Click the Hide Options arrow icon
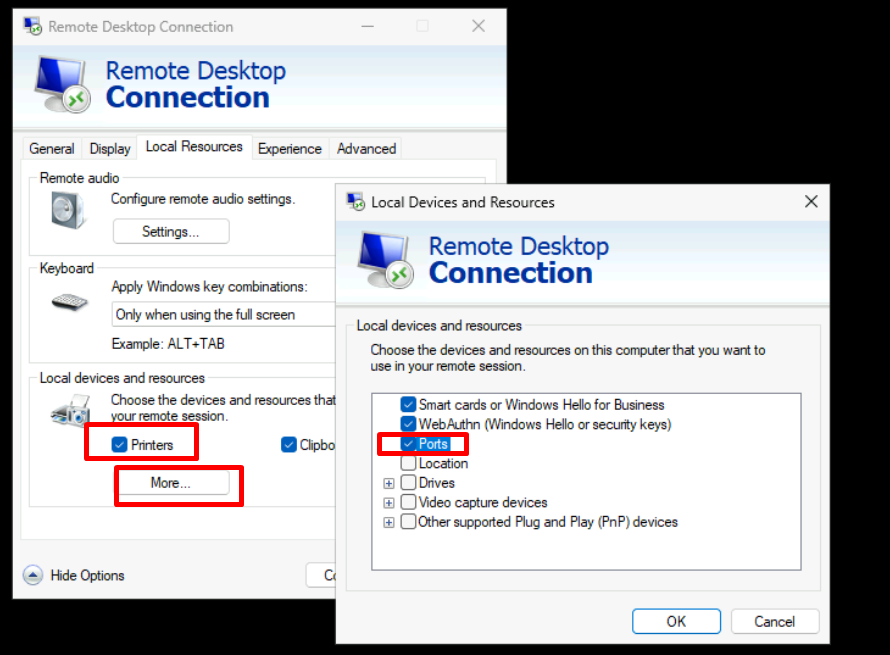Viewport: 890px width, 655px height. tap(33, 575)
